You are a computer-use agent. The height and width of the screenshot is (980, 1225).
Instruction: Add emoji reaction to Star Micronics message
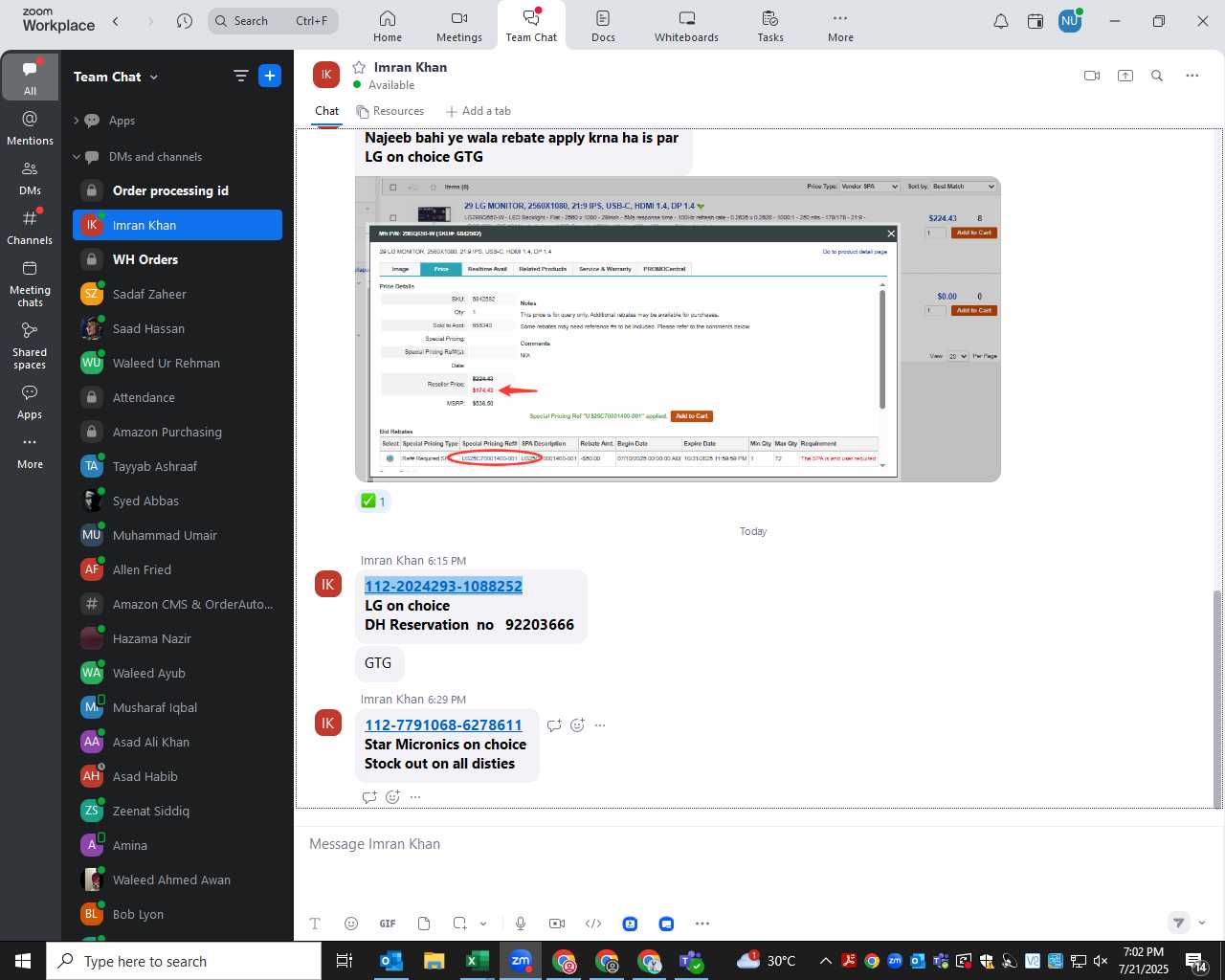coord(577,725)
